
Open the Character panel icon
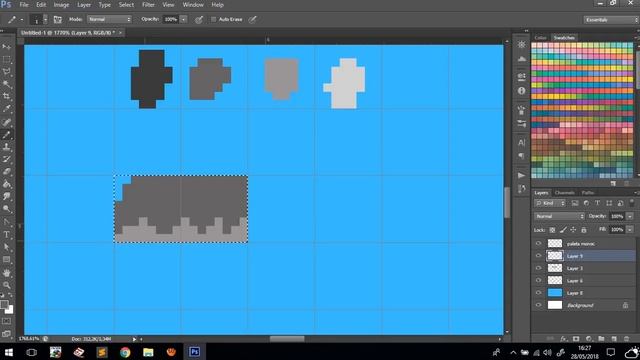(x=522, y=142)
